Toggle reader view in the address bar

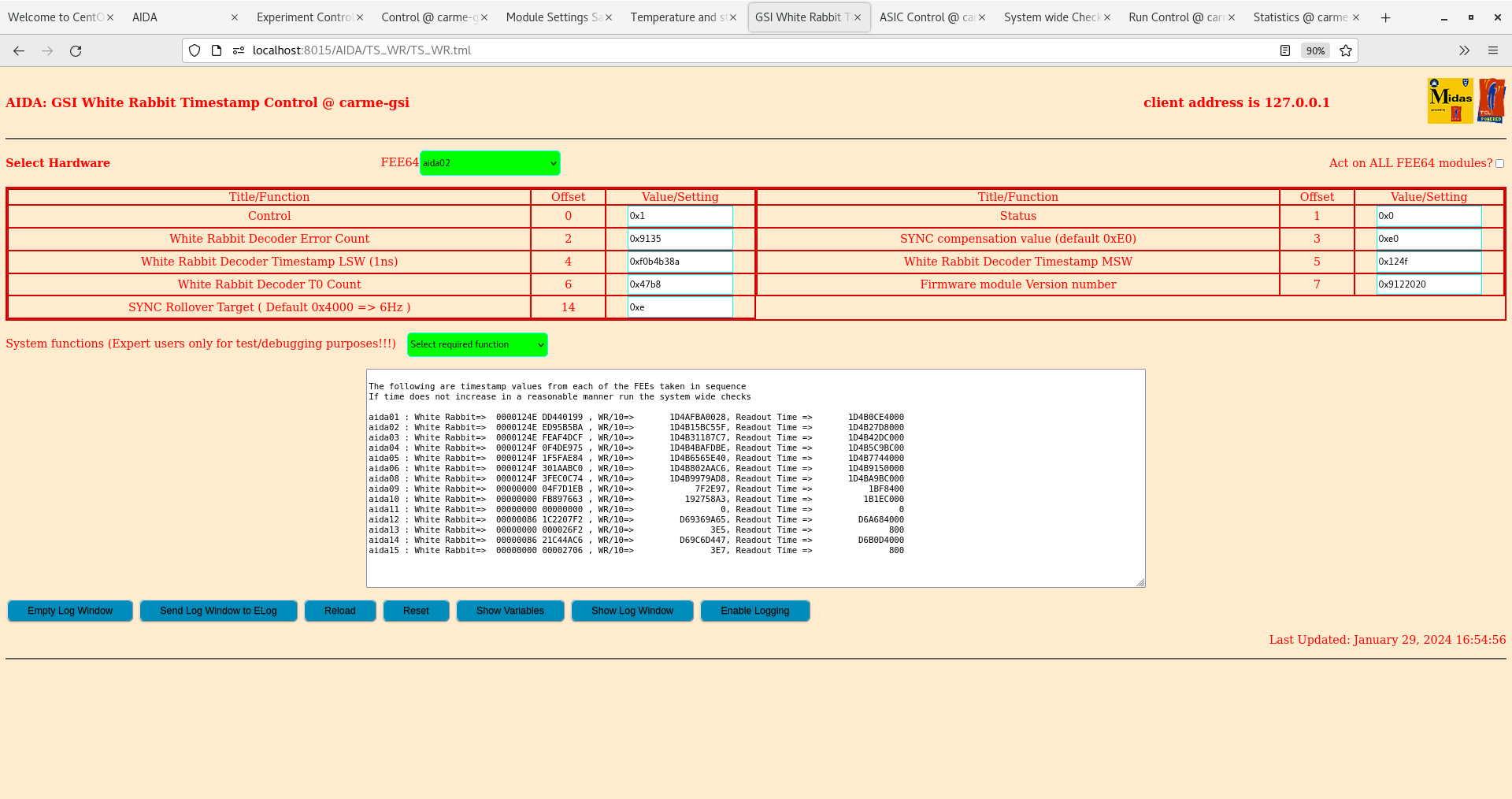tap(1285, 50)
